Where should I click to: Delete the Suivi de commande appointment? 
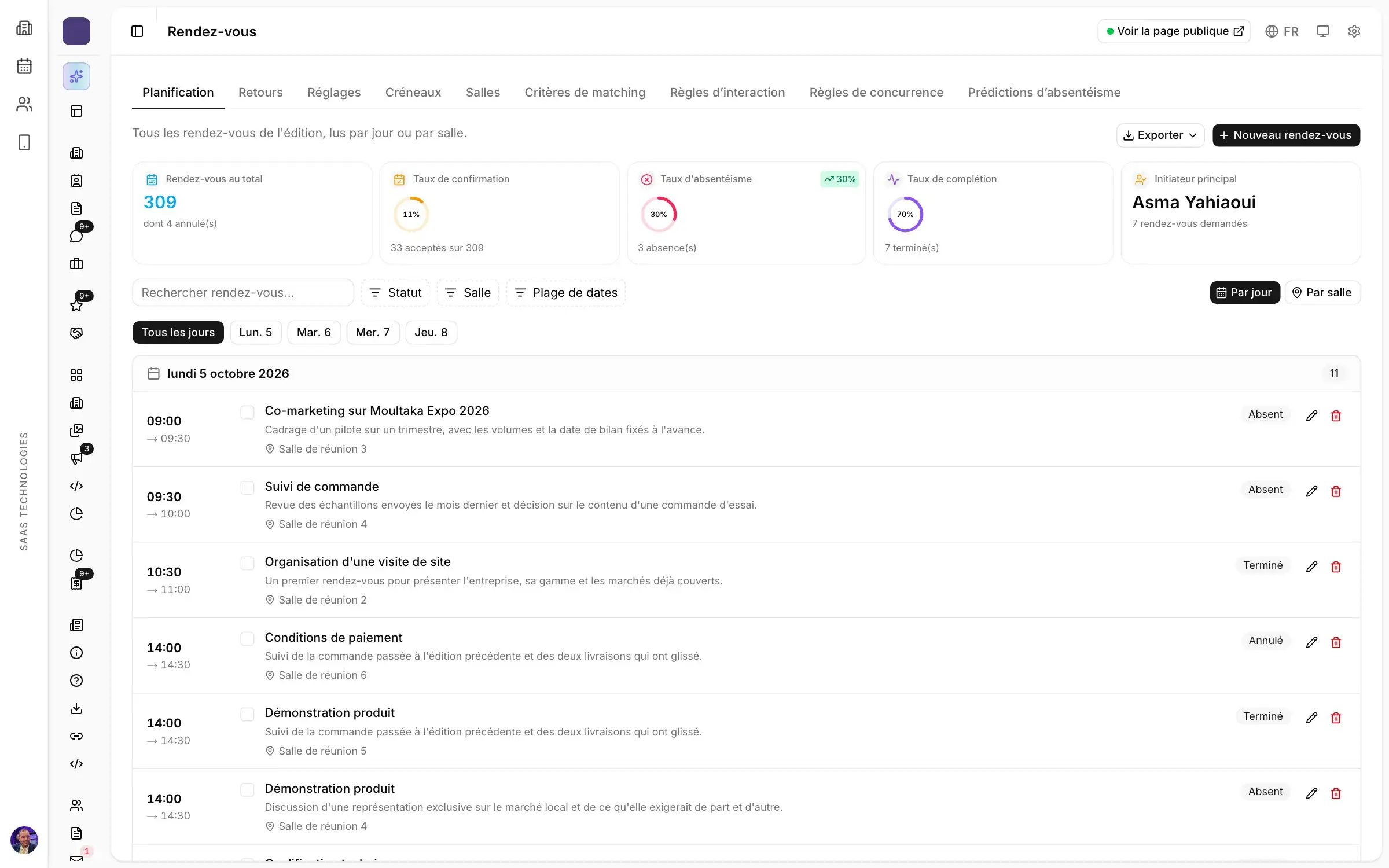(x=1336, y=491)
